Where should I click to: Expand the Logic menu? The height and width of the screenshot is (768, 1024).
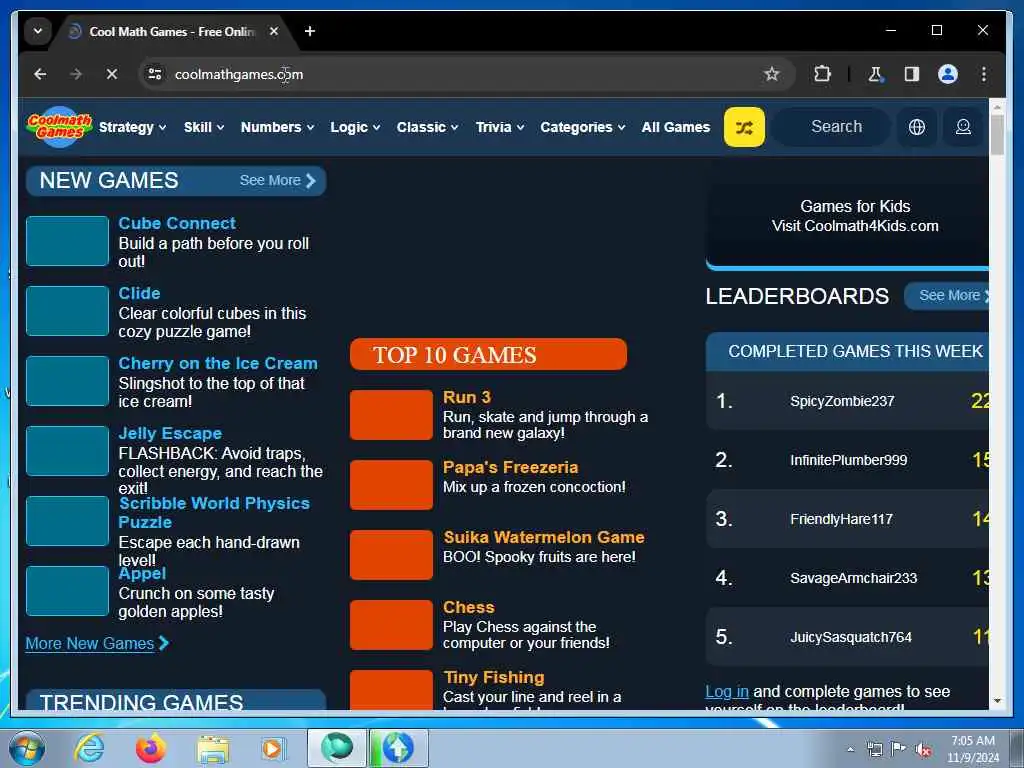pos(355,127)
